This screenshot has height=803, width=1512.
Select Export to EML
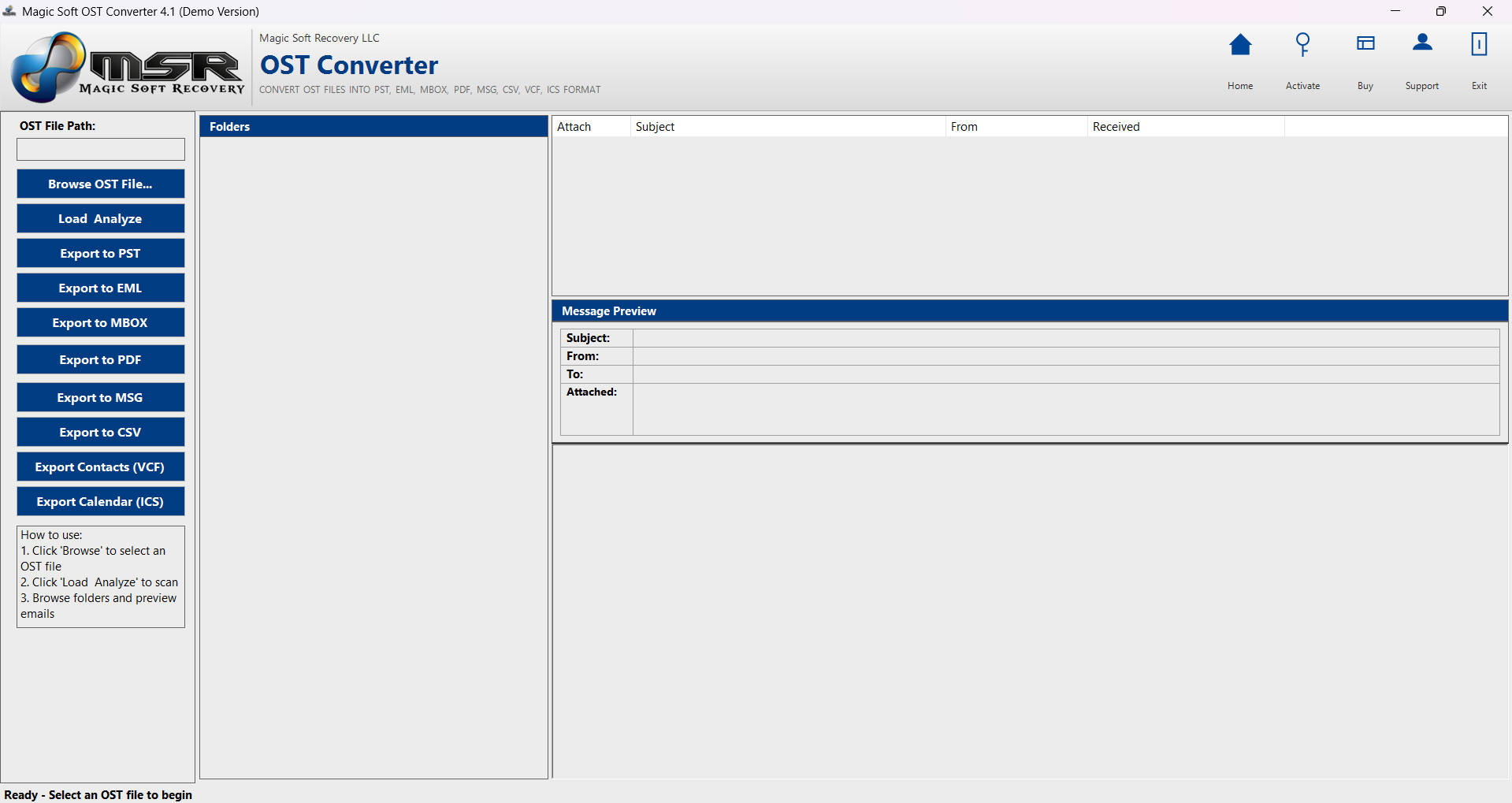[101, 288]
